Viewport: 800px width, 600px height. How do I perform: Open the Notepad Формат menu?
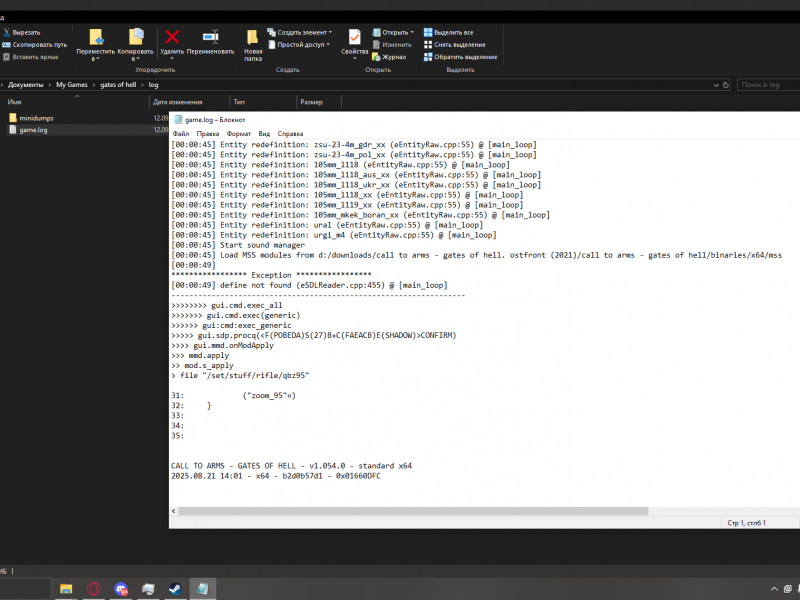[x=239, y=134]
